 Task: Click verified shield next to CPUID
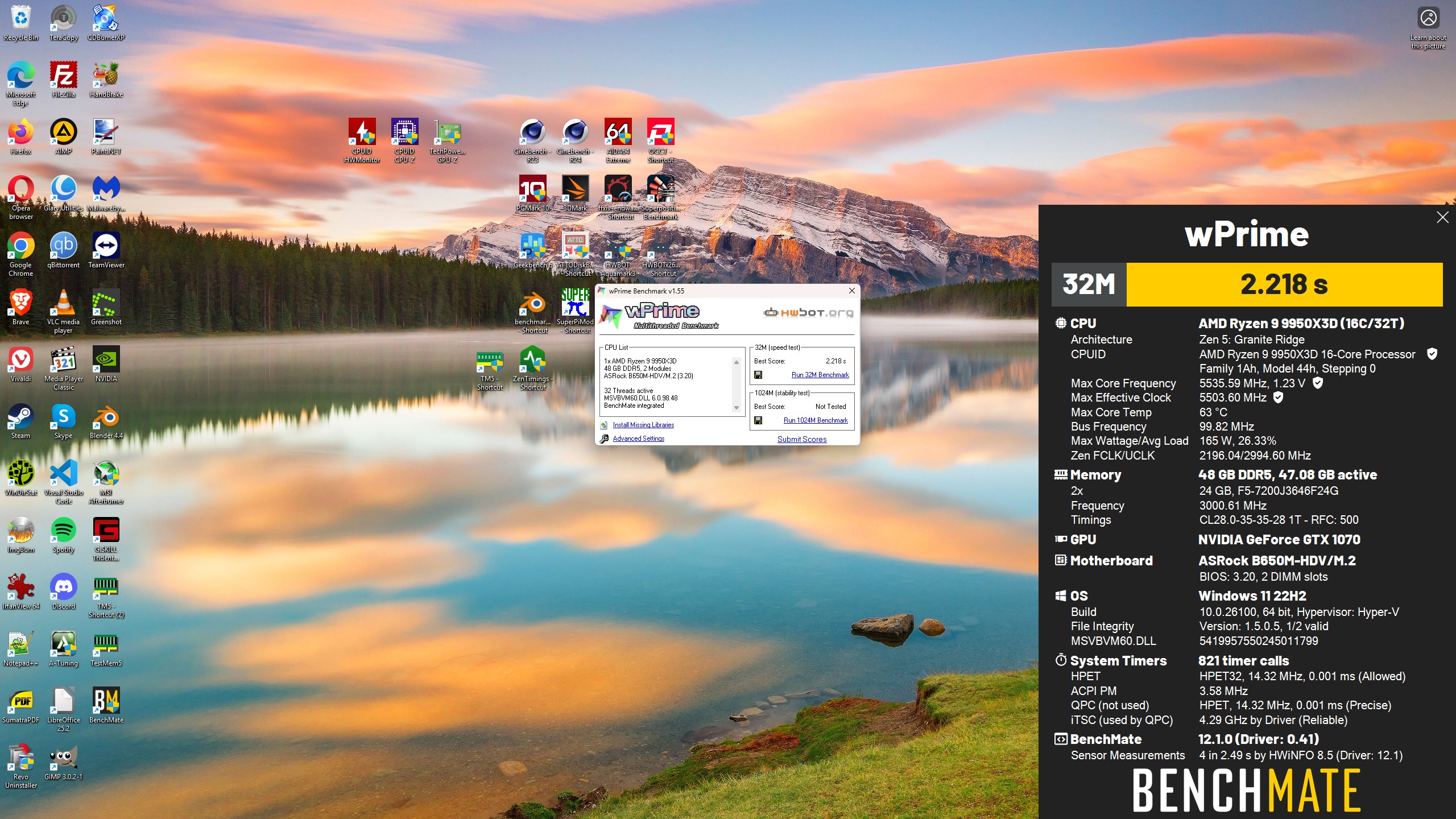click(x=1432, y=354)
